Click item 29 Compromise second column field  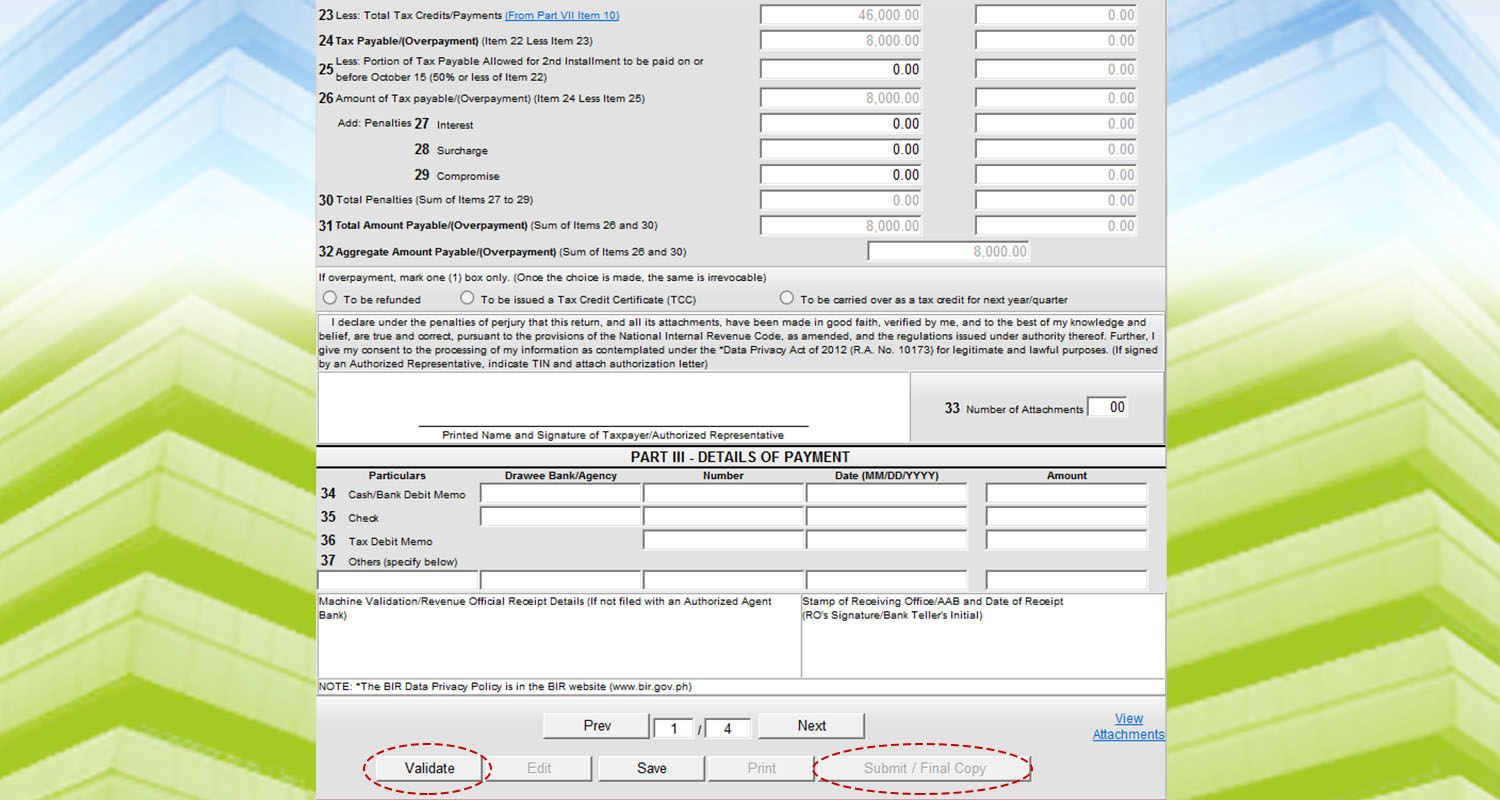[1056, 175]
